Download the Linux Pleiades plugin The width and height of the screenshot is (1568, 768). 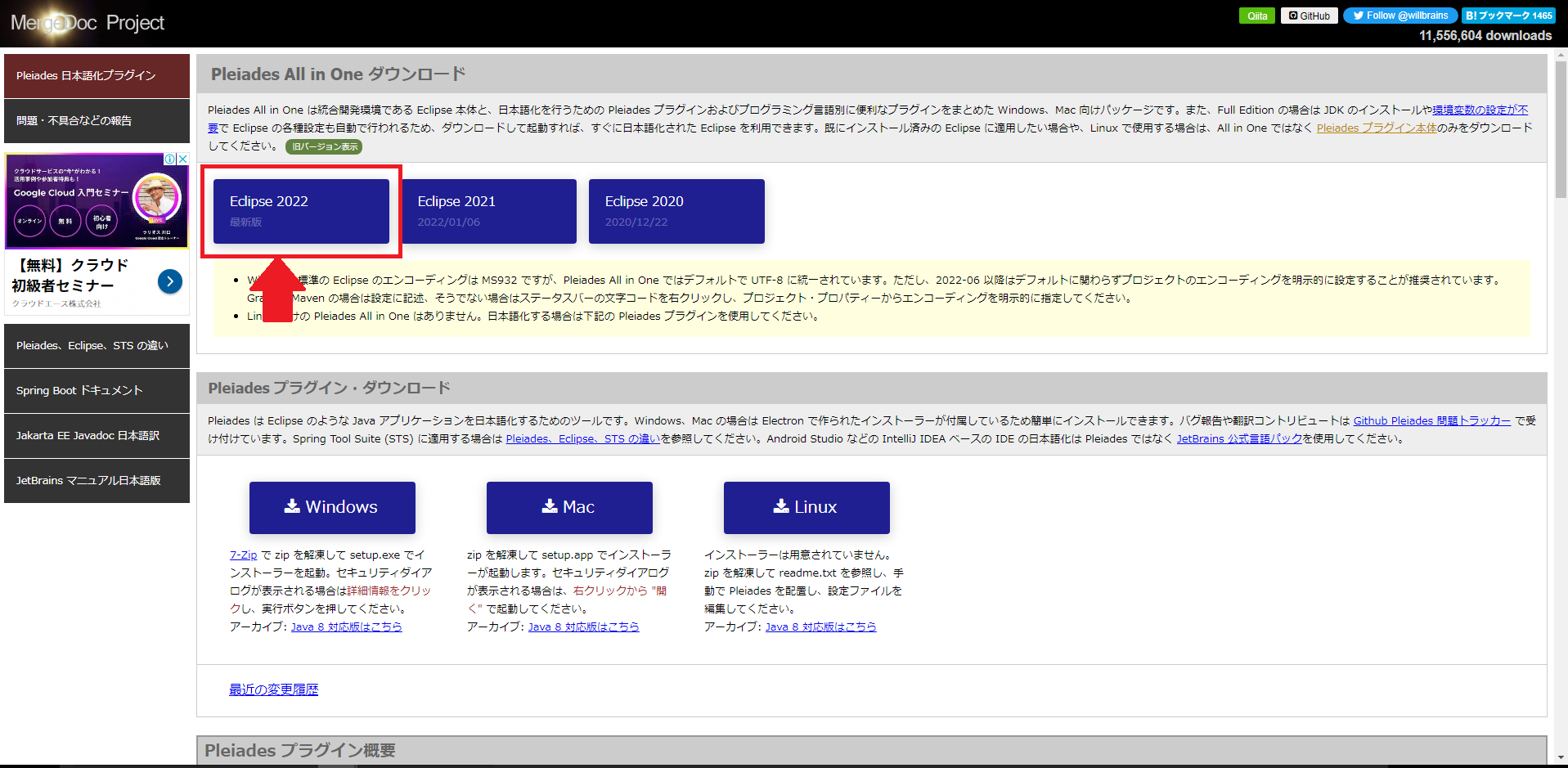coord(806,507)
